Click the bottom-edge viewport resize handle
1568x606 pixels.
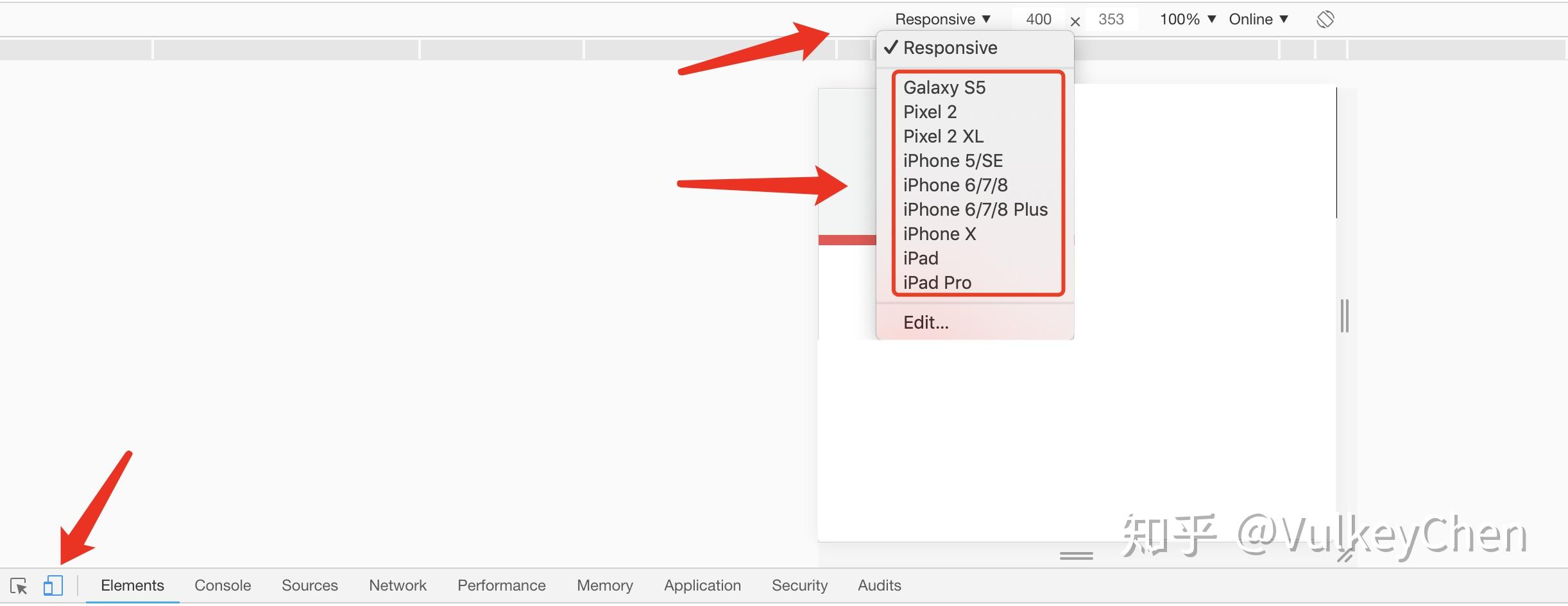point(1077,556)
